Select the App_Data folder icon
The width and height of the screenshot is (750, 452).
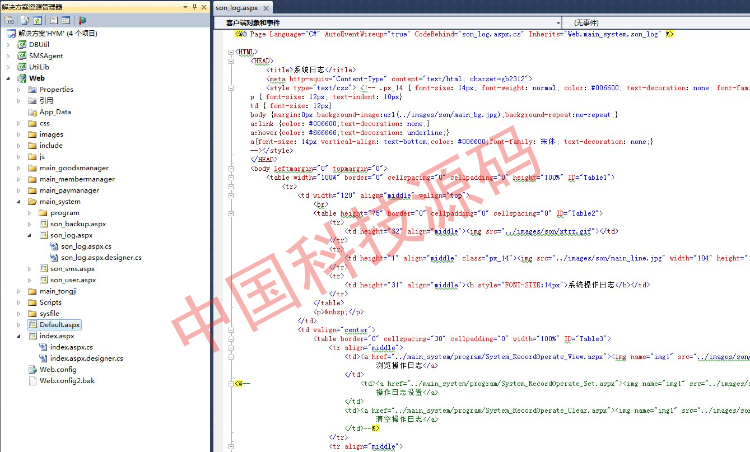[33, 112]
